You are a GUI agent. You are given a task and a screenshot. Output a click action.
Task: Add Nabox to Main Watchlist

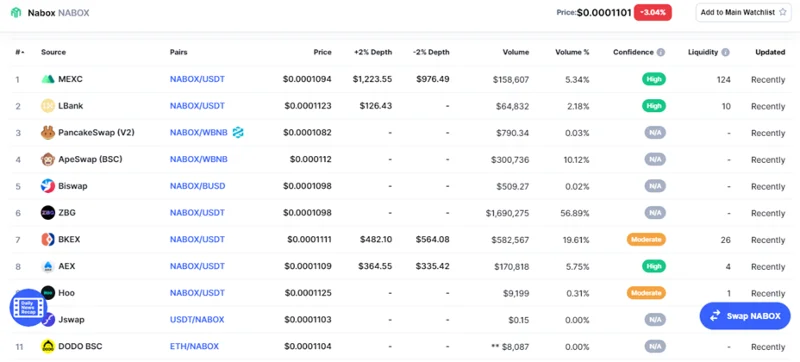pyautogui.click(x=743, y=12)
